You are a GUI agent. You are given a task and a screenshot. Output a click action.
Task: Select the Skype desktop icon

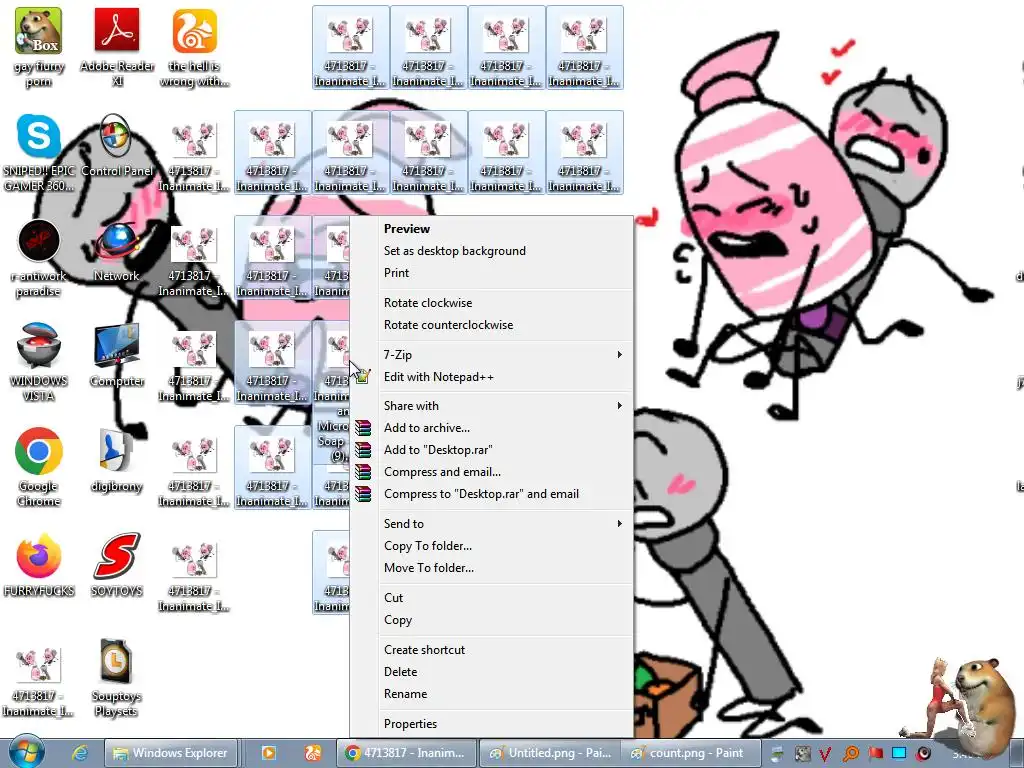[39, 152]
